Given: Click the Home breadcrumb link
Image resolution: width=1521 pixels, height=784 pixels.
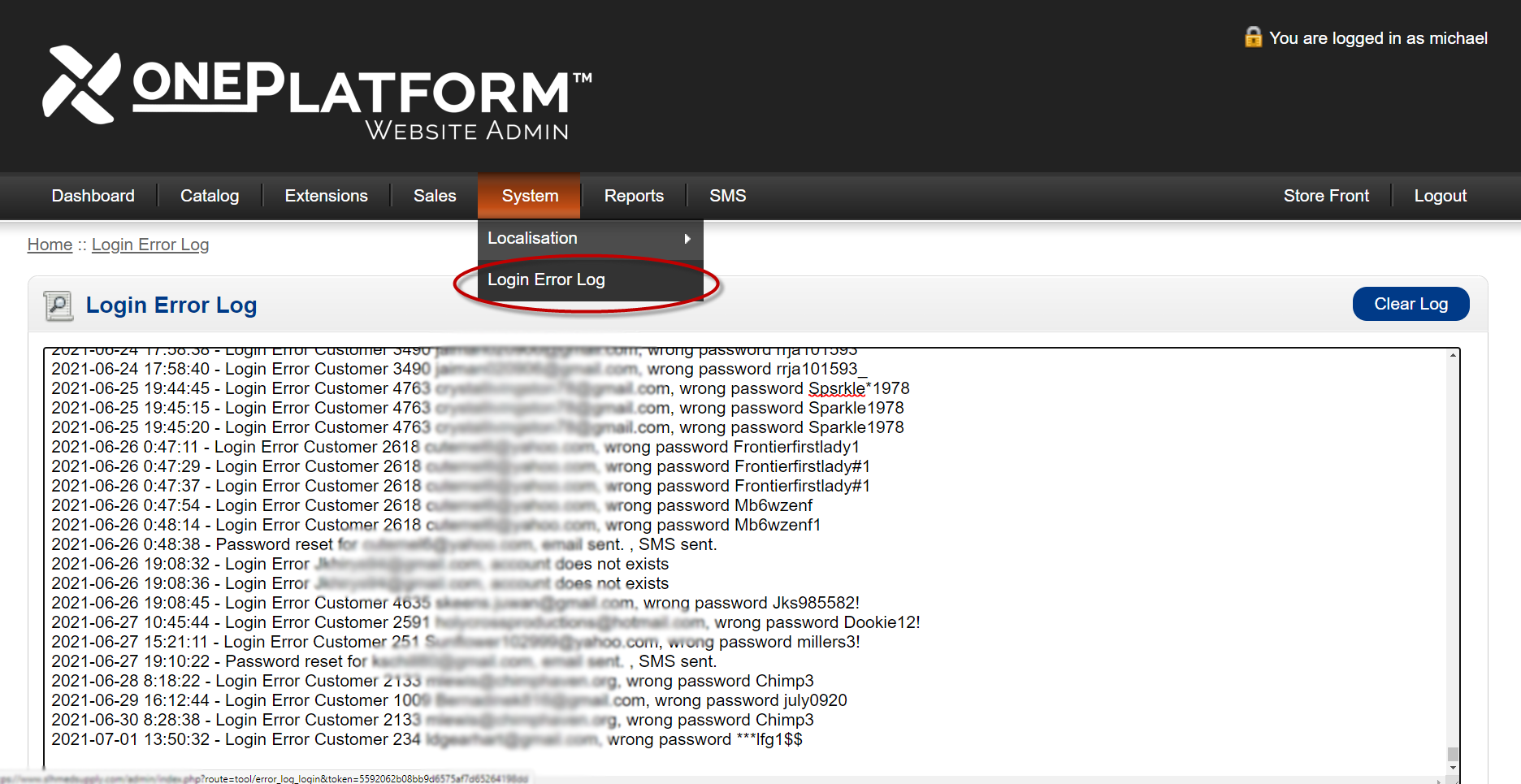Looking at the screenshot, I should (50, 245).
